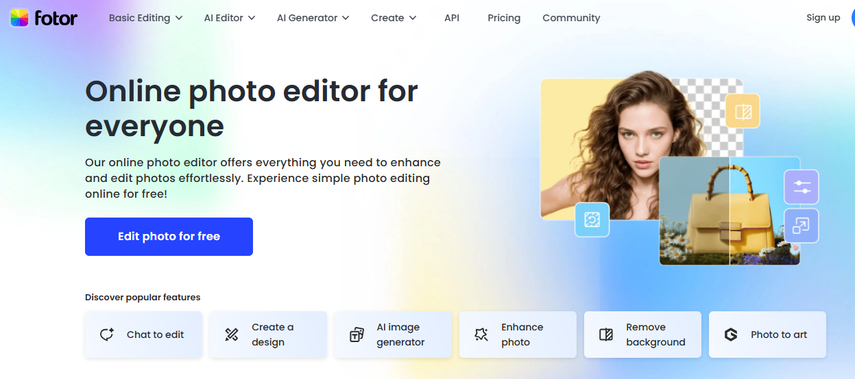Click the fotor wordmark text
Image resolution: width=855 pixels, height=379 pixels.
pyautogui.click(x=56, y=18)
